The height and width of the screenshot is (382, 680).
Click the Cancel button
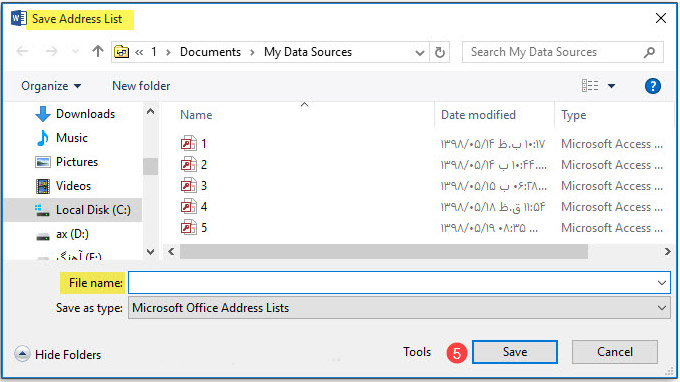click(x=615, y=352)
